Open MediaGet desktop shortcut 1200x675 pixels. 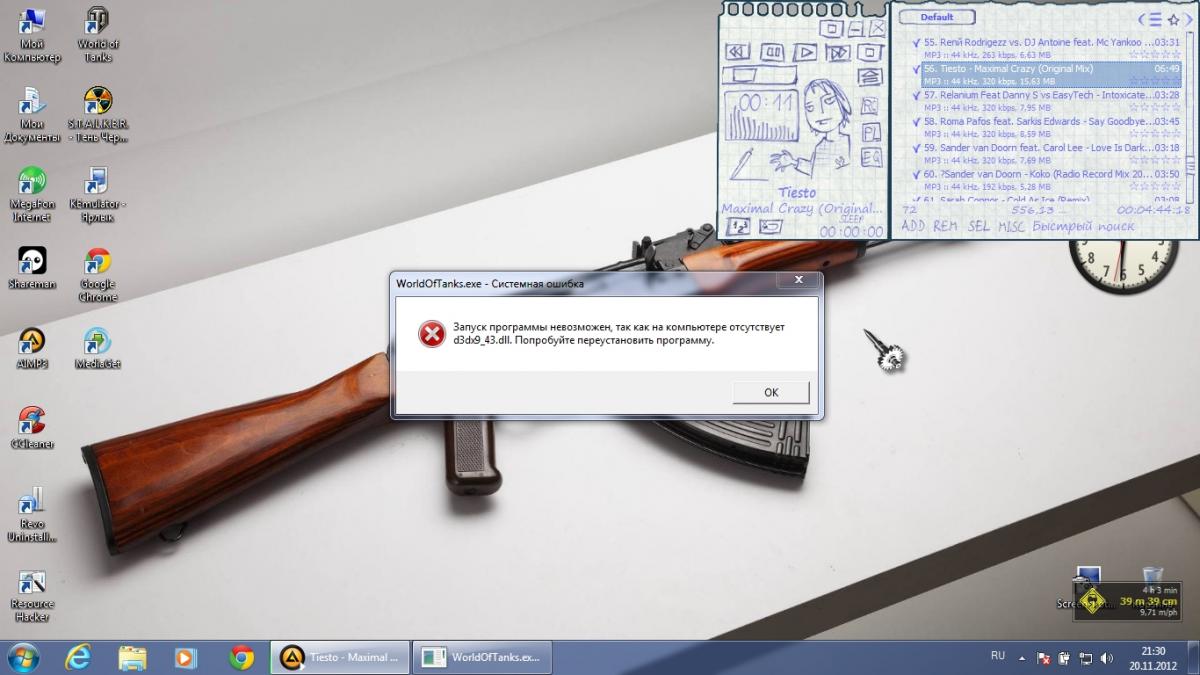tap(97, 348)
